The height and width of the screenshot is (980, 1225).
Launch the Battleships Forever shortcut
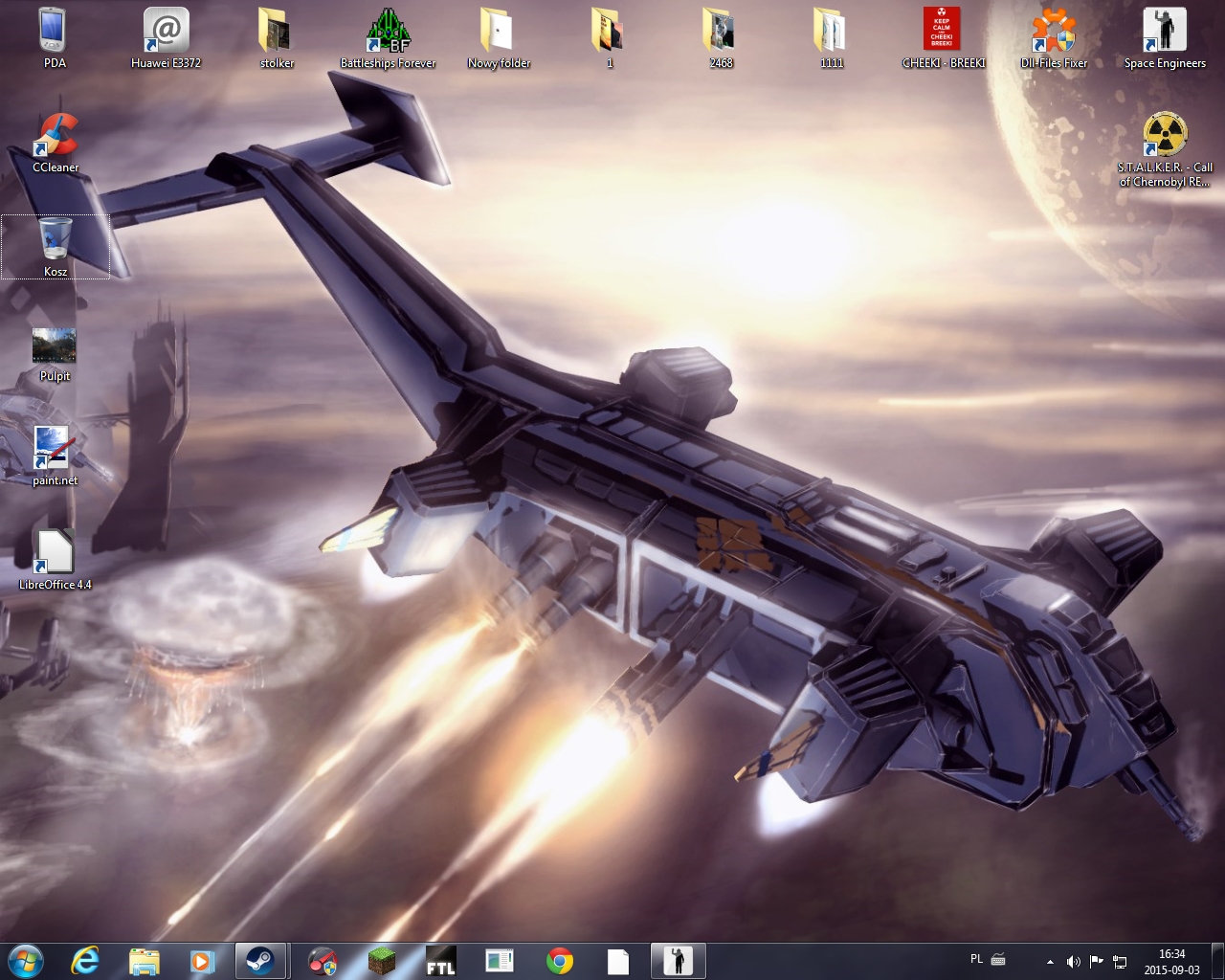(x=388, y=38)
